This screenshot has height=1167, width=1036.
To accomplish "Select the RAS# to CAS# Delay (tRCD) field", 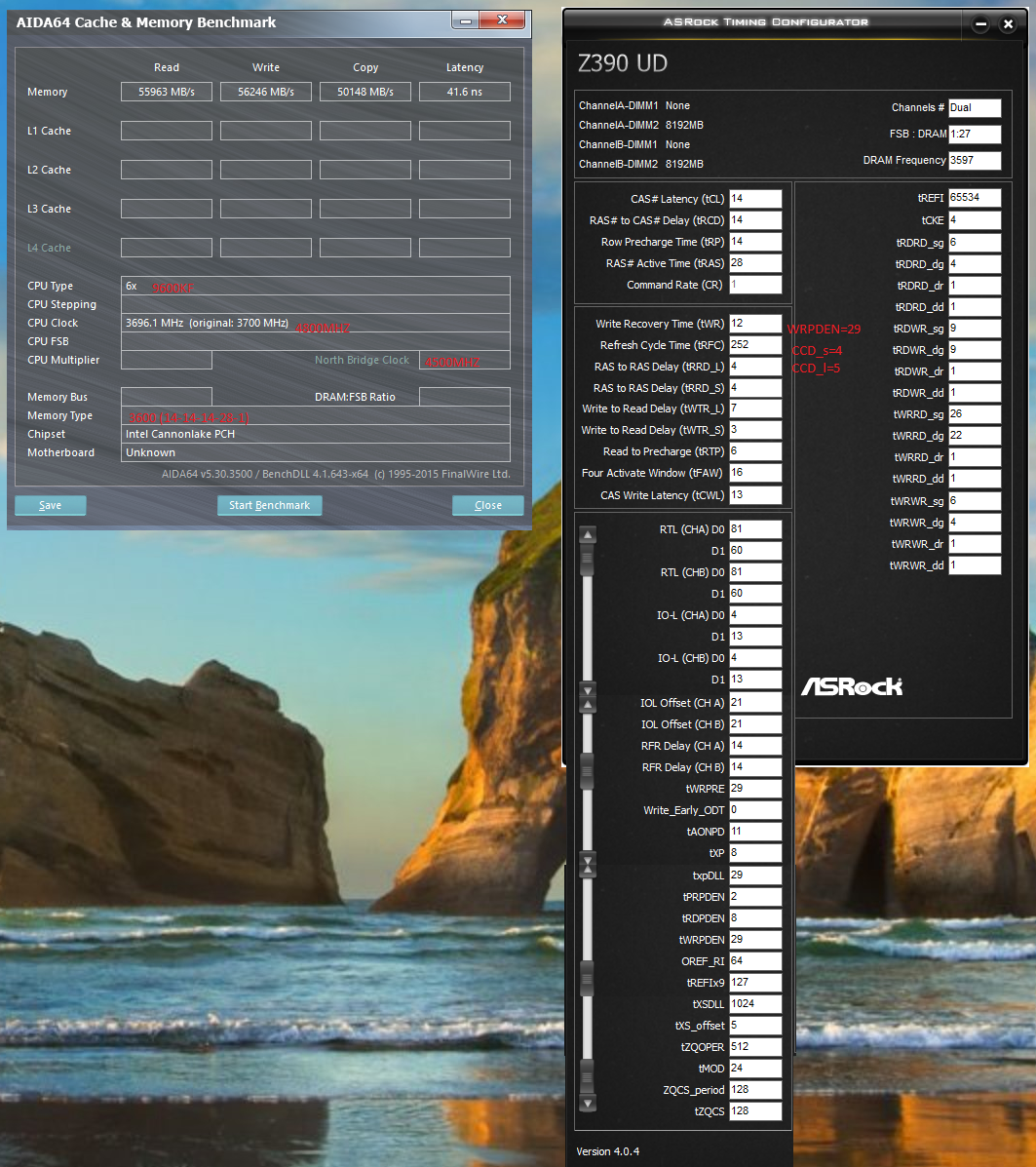I will click(x=755, y=220).
